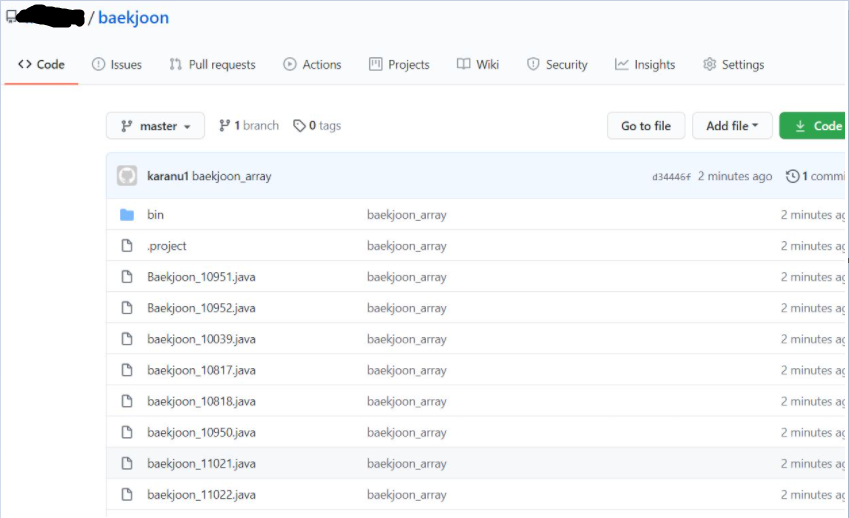Open commit hash d34446f
The image size is (849, 518).
(x=671, y=177)
